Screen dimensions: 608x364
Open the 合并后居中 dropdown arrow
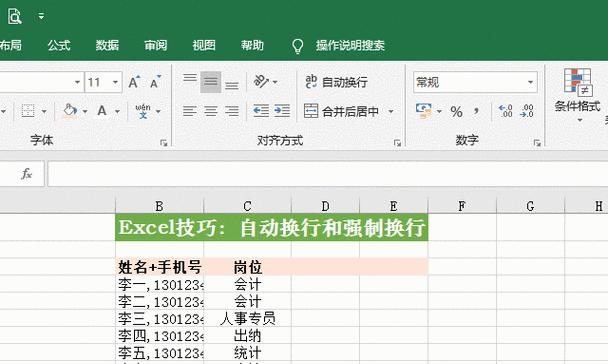point(391,112)
